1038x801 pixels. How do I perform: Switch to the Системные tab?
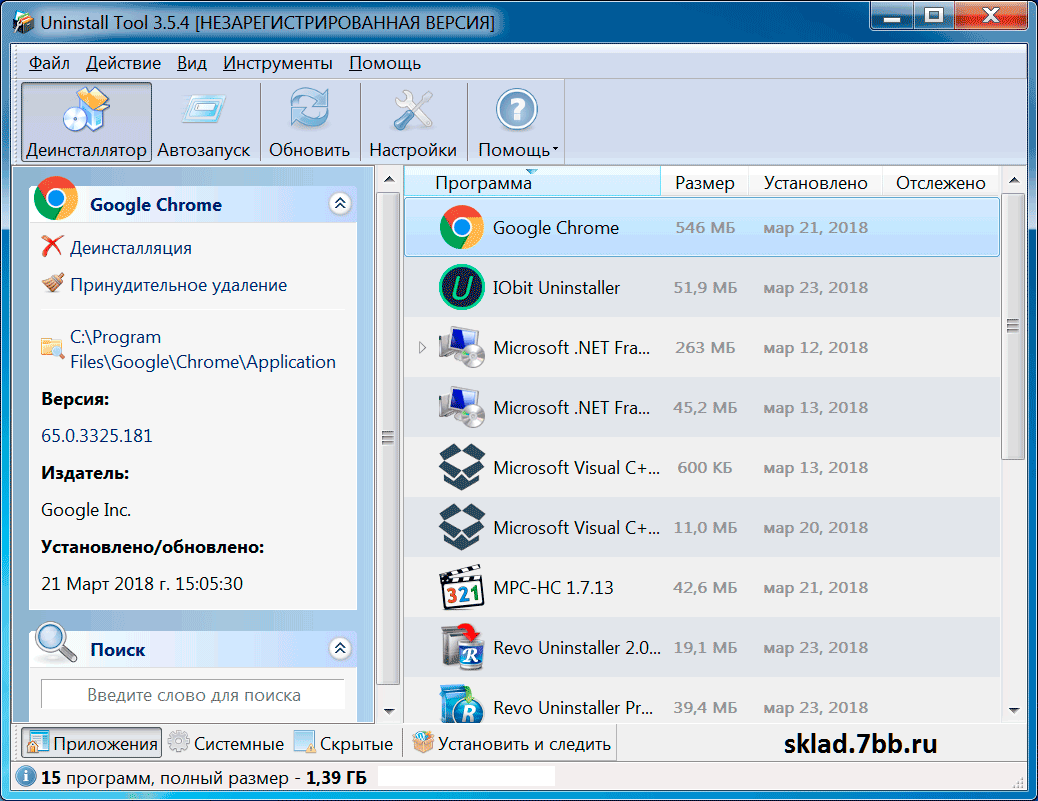(x=226, y=743)
